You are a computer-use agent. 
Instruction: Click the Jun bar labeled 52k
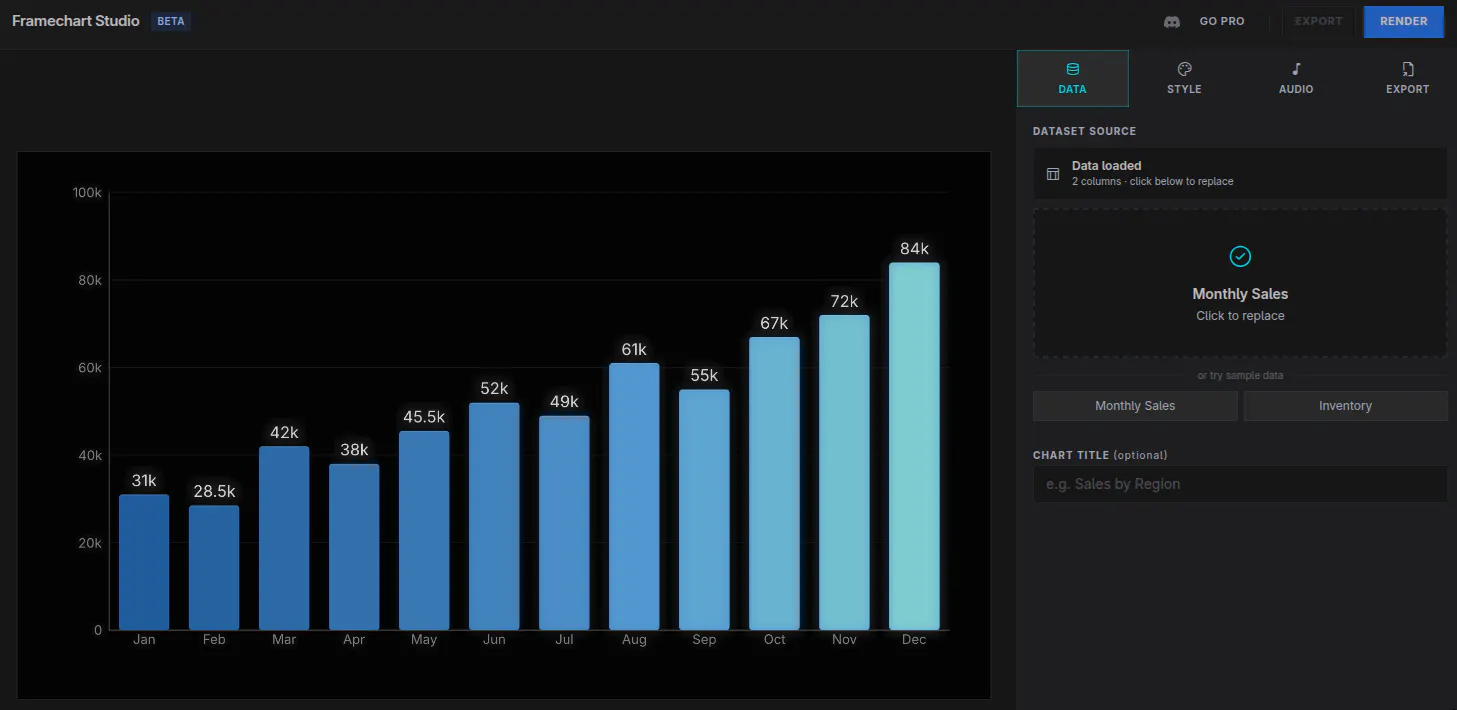click(x=494, y=516)
